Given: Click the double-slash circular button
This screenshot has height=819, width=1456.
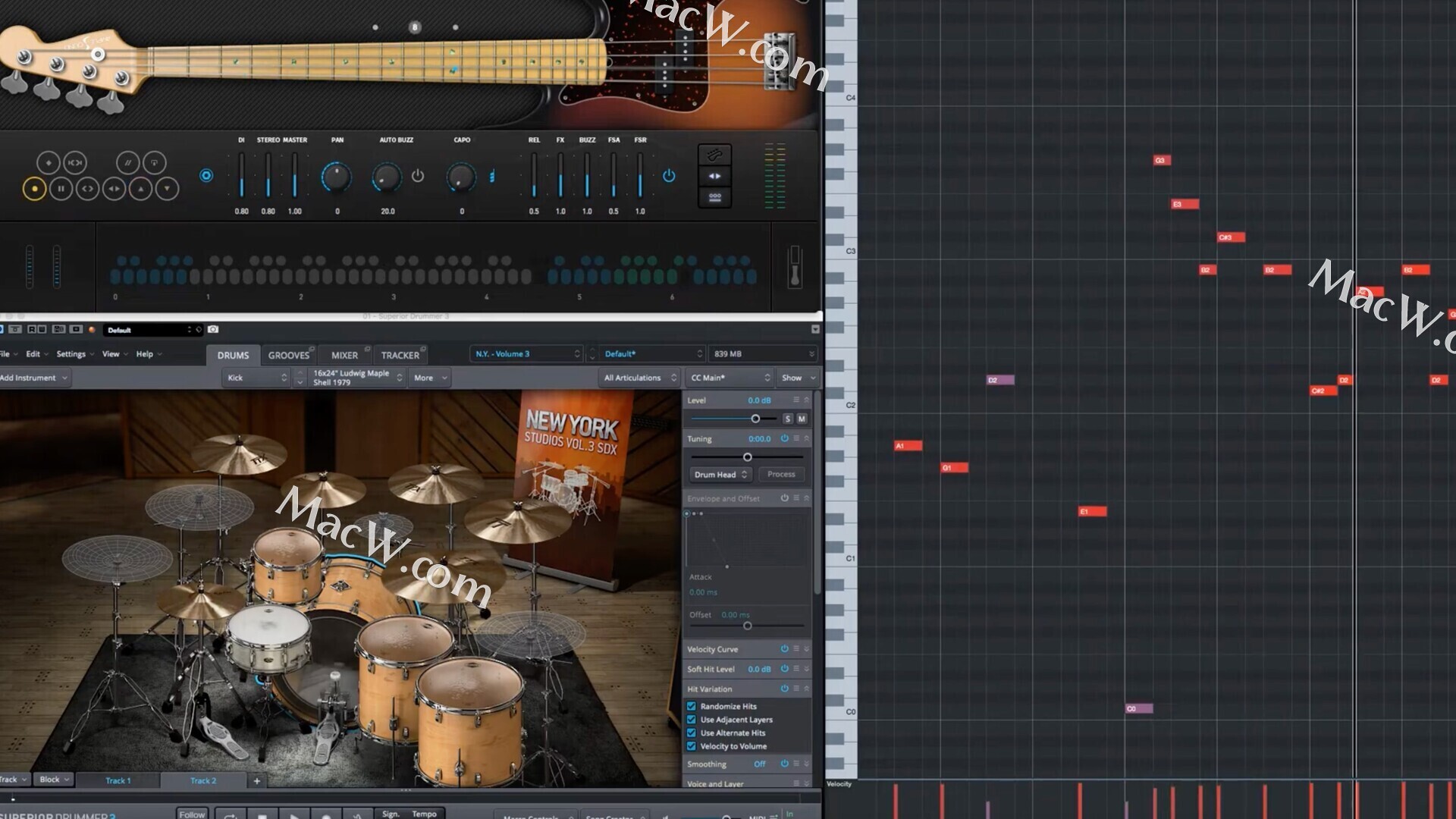Looking at the screenshot, I should point(127,162).
